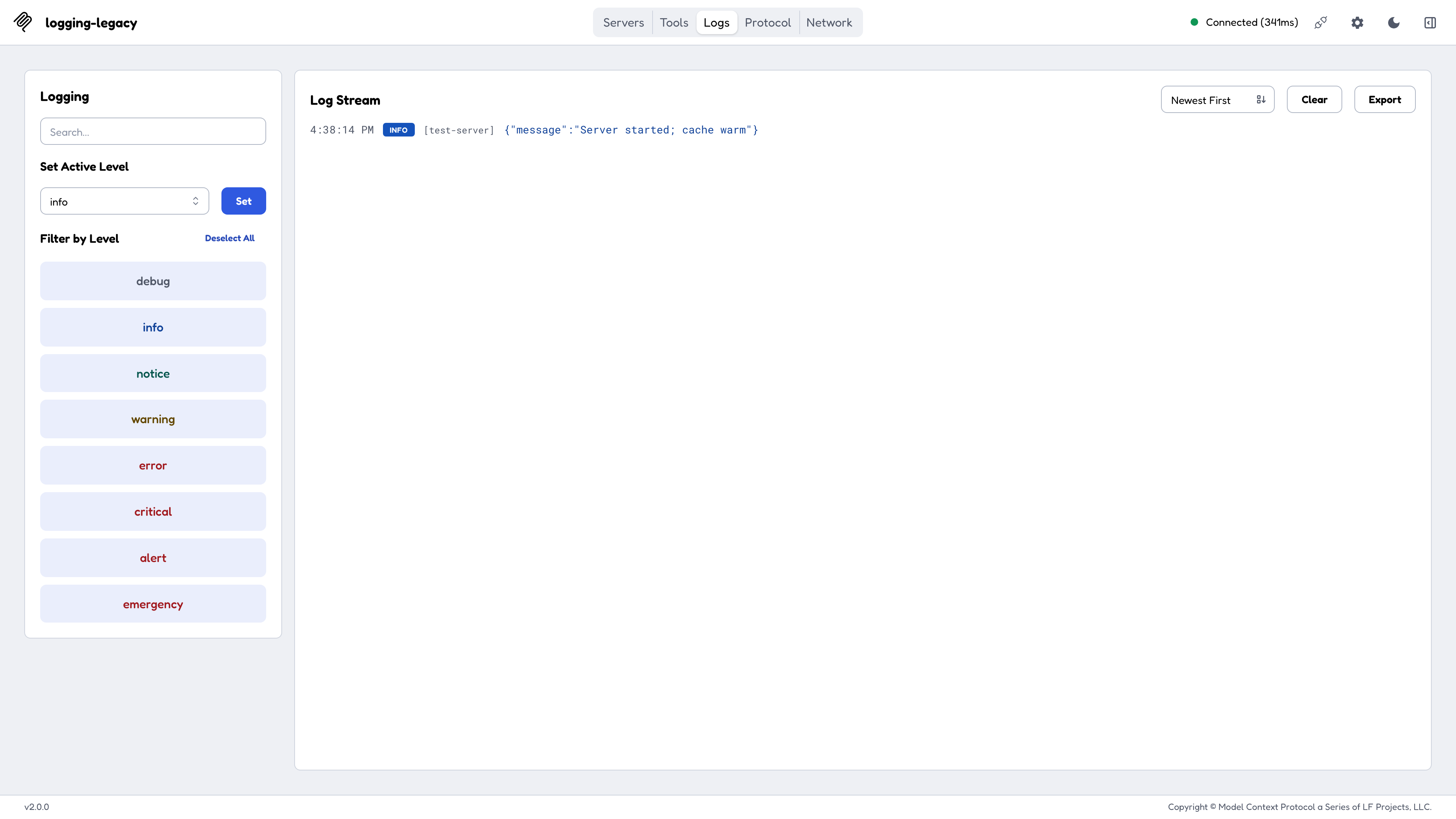
Task: Click the blue Set button
Action: (243, 201)
